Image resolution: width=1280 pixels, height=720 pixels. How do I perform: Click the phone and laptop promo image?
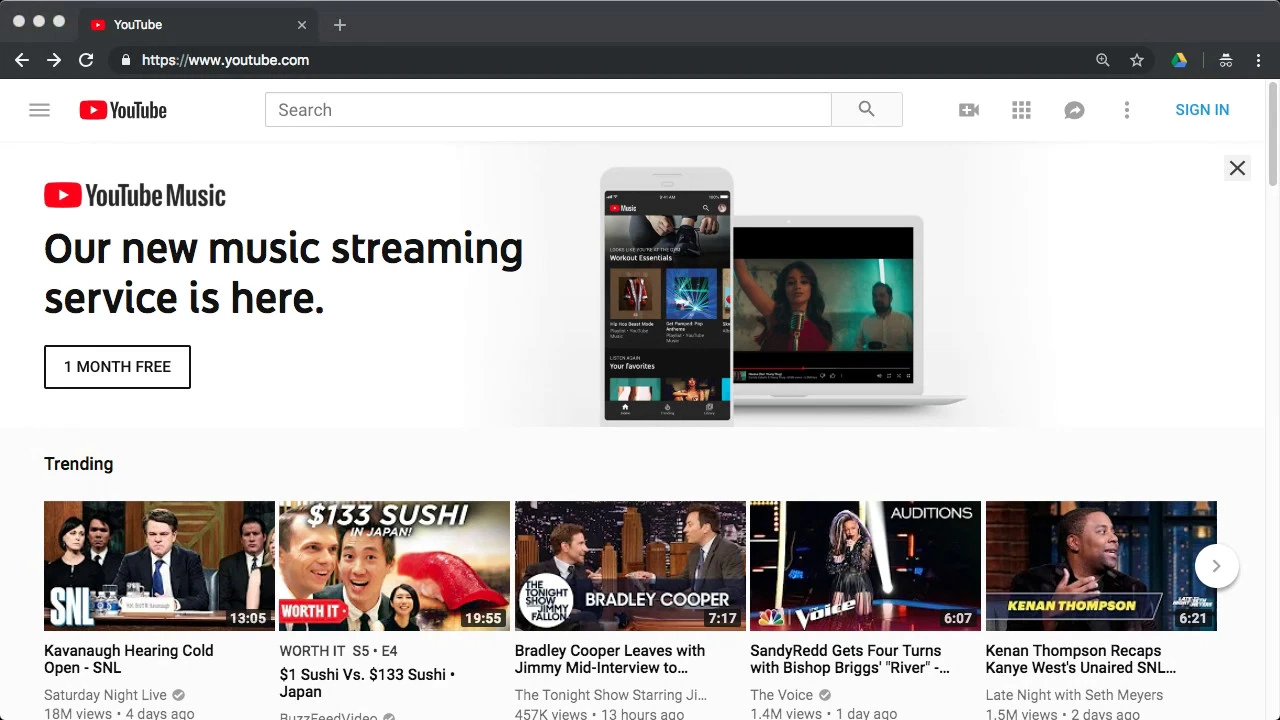[783, 297]
